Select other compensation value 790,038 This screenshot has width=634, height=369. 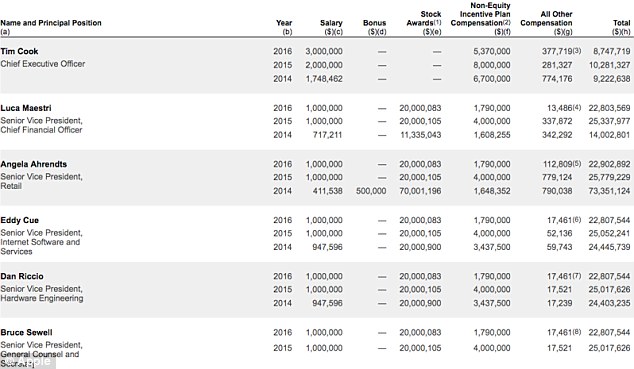click(557, 191)
